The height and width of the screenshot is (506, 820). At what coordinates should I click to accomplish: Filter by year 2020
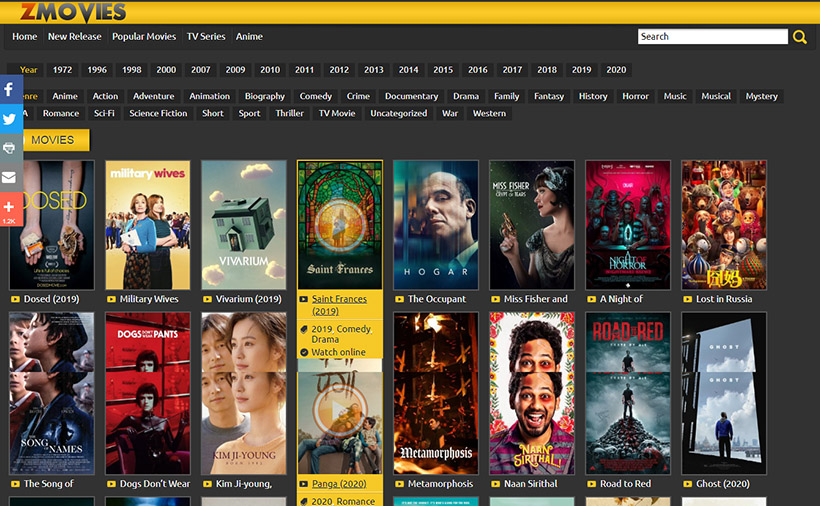click(616, 70)
